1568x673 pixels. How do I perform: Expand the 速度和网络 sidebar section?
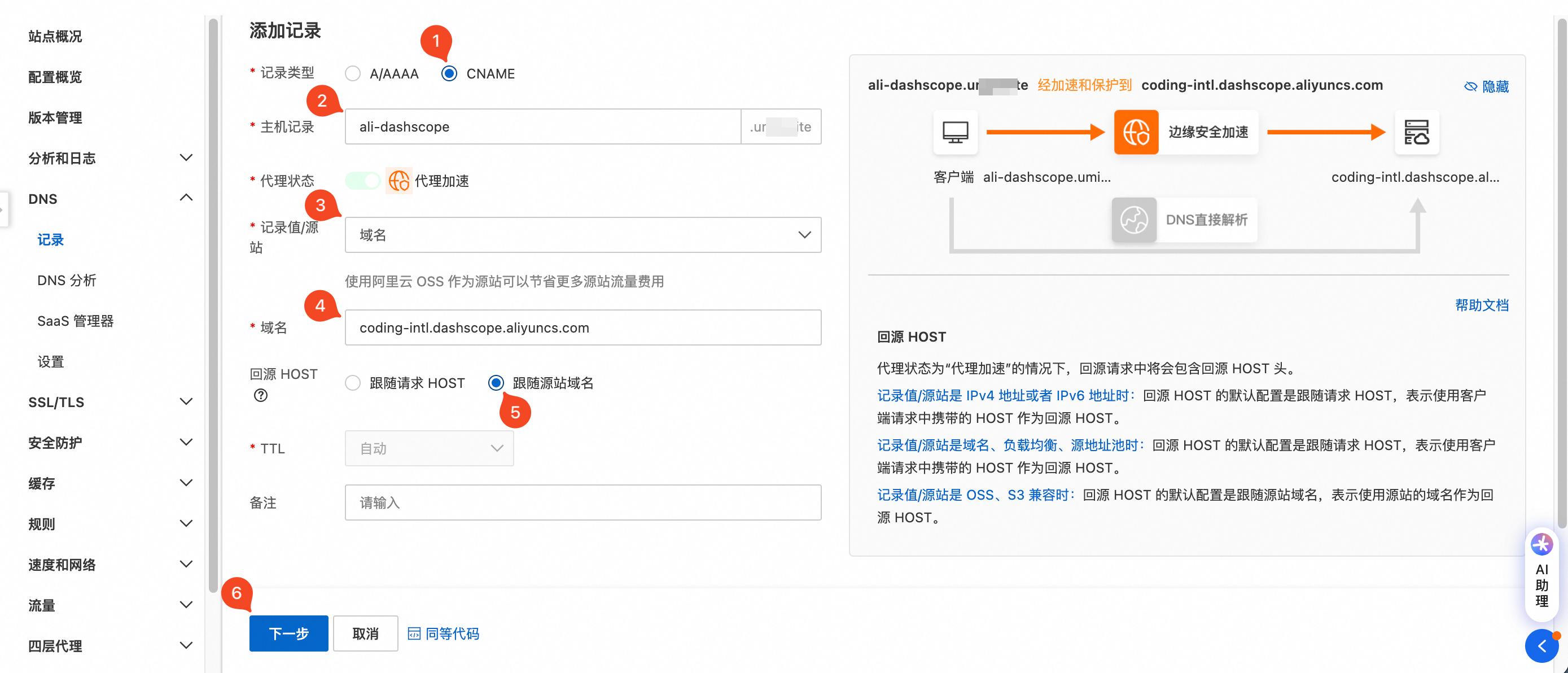186,565
